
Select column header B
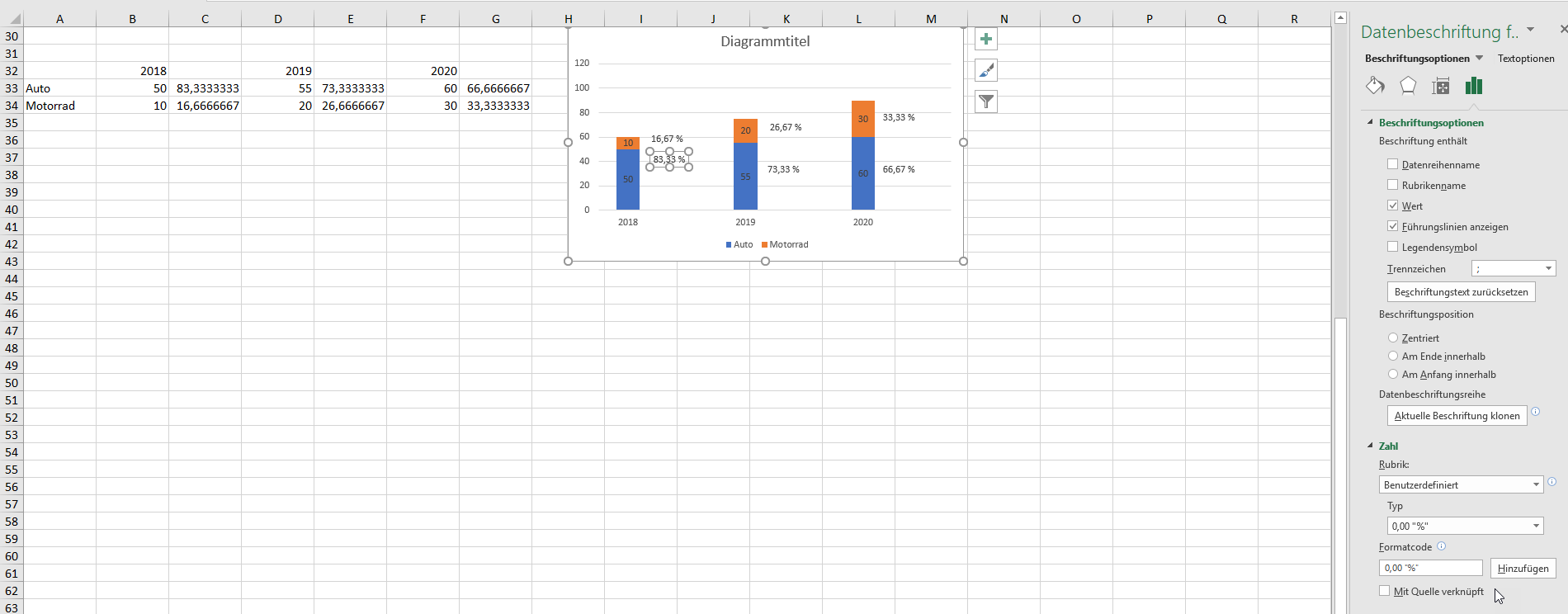click(x=132, y=18)
